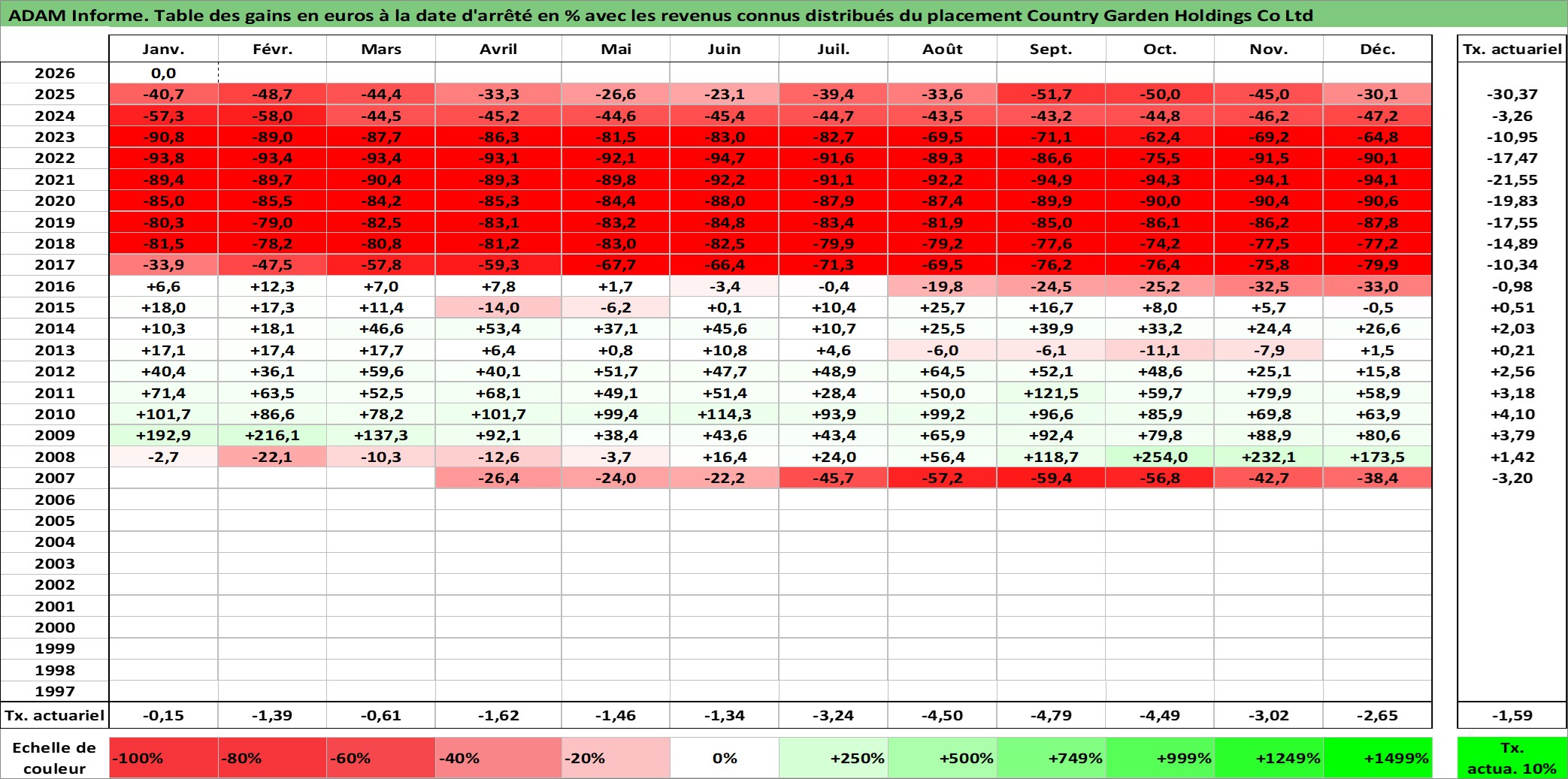Select the +216,1 cell in 2009 row
The width and height of the screenshot is (1568, 779).
tap(272, 435)
